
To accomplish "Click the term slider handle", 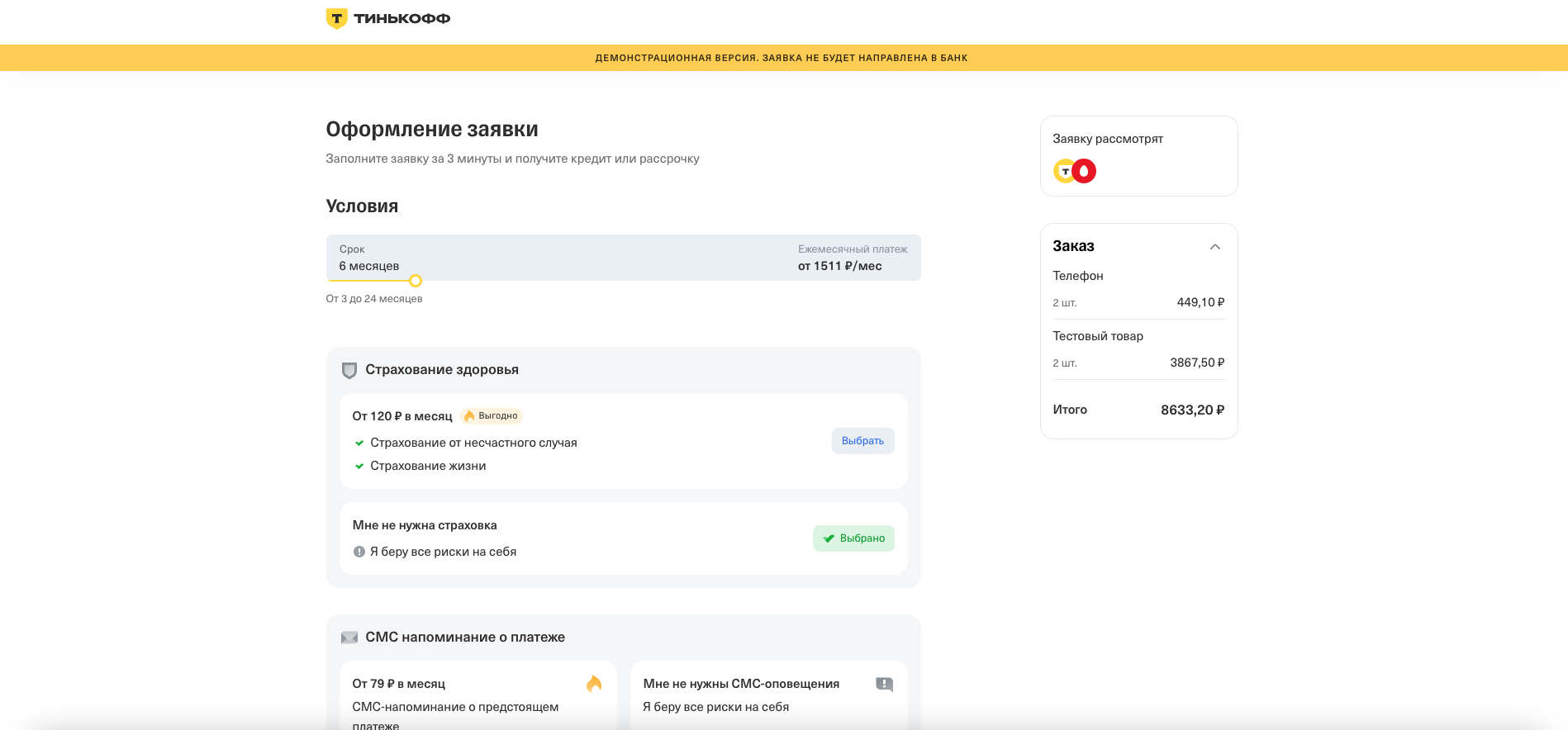I will [x=416, y=281].
